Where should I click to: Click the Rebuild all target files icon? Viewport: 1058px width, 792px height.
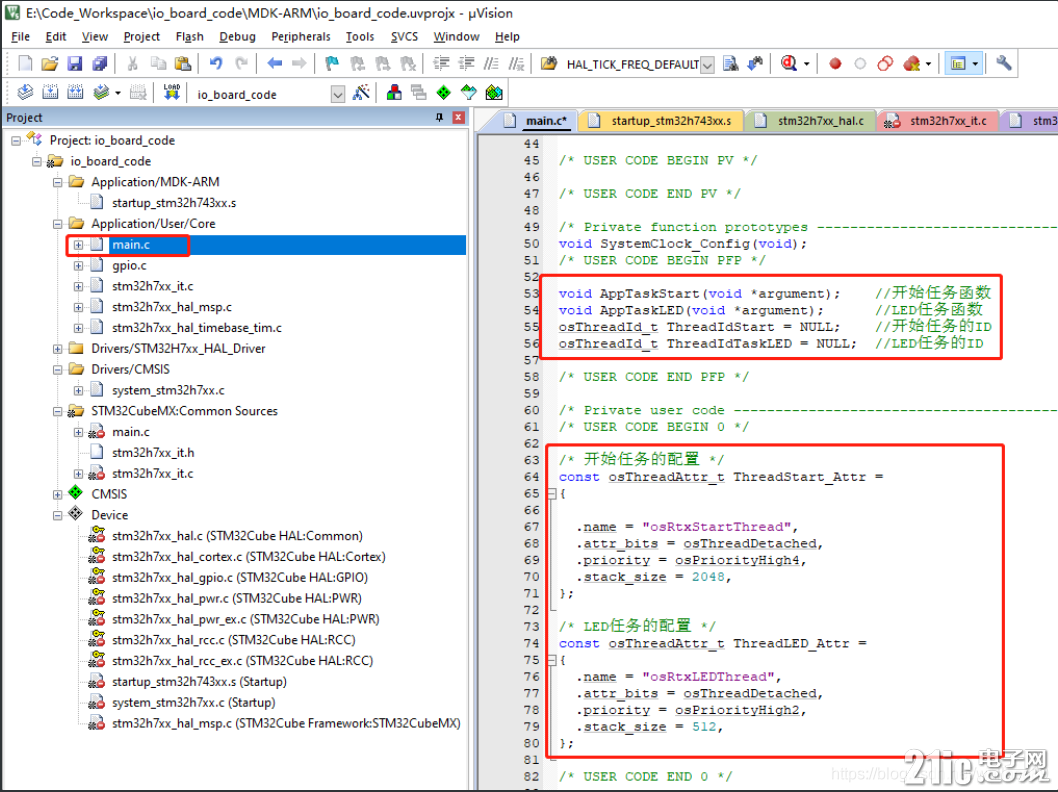(75, 92)
